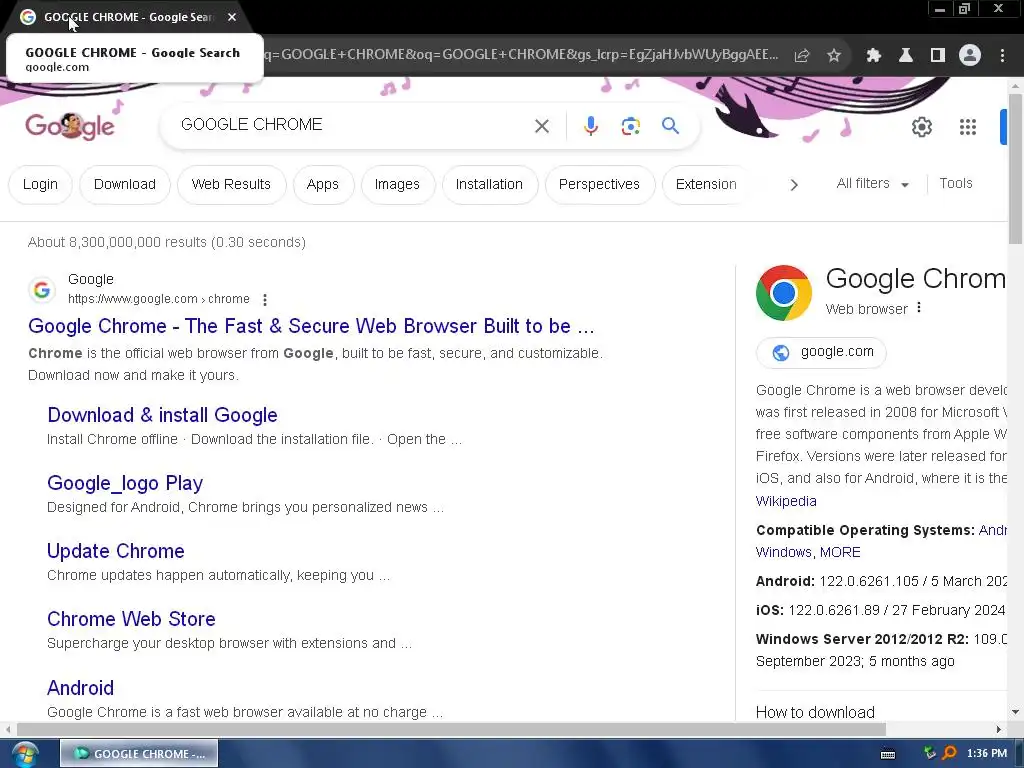The width and height of the screenshot is (1024, 768).
Task: Open the Update Chrome sitelink
Action: click(x=116, y=551)
